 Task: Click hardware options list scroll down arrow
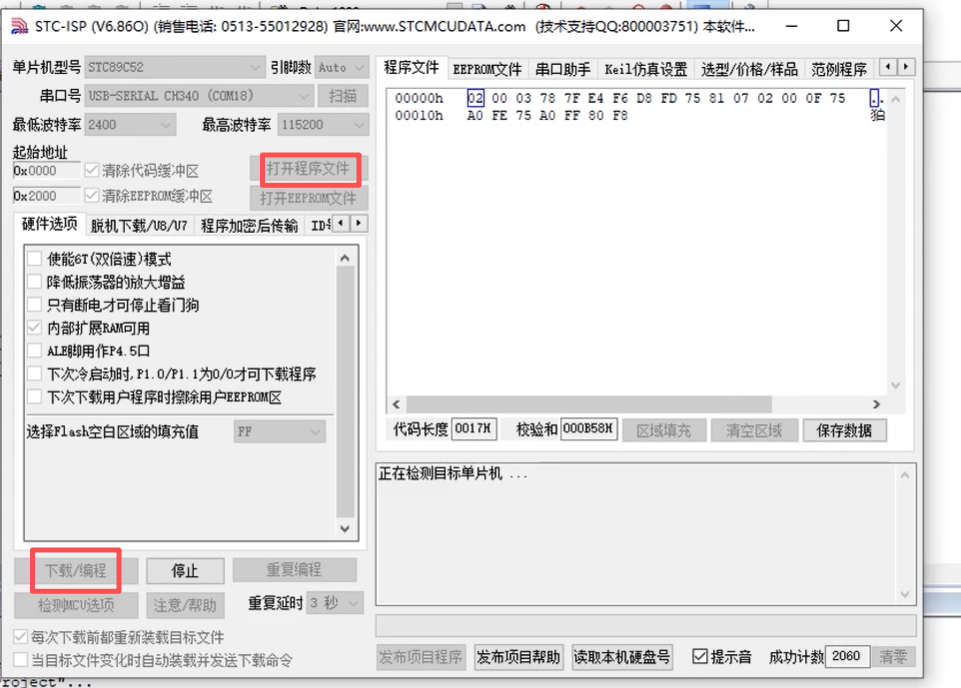click(345, 529)
